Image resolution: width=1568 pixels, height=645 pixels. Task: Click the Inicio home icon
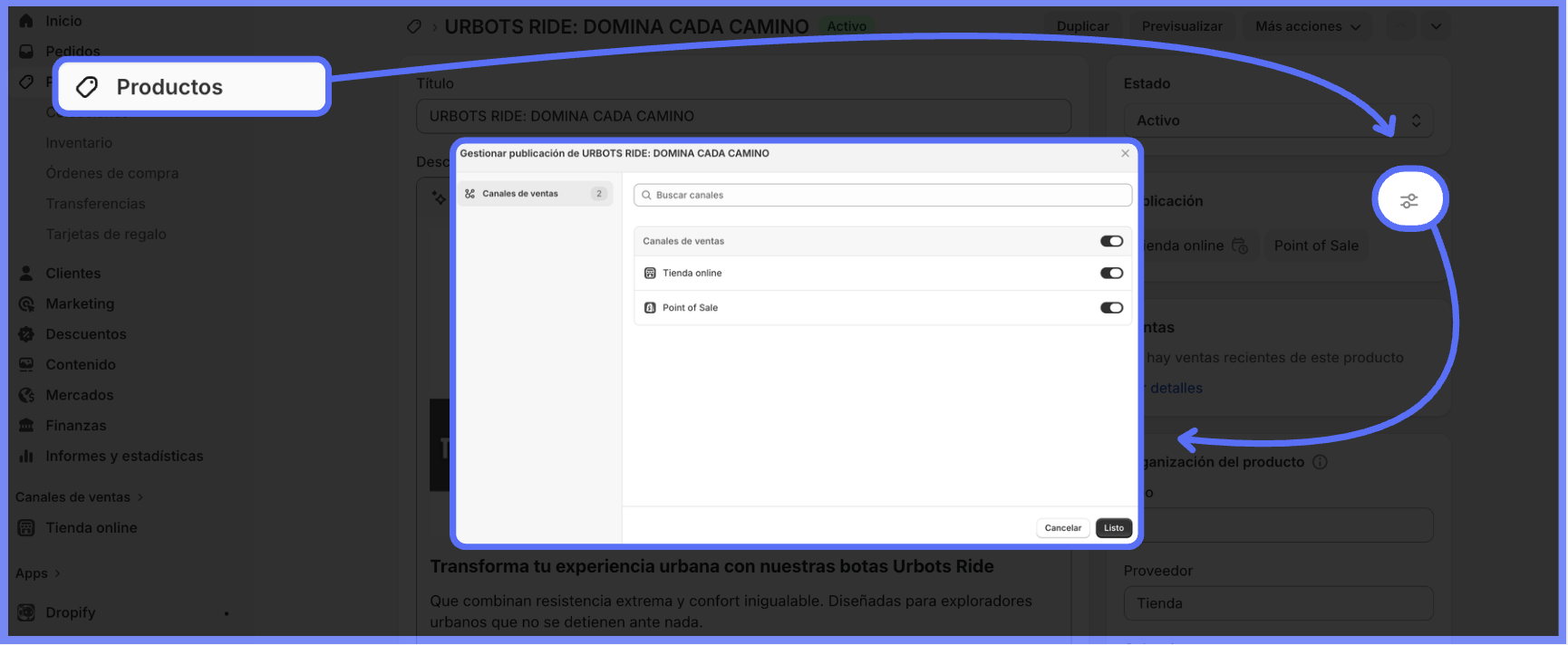pos(26,21)
